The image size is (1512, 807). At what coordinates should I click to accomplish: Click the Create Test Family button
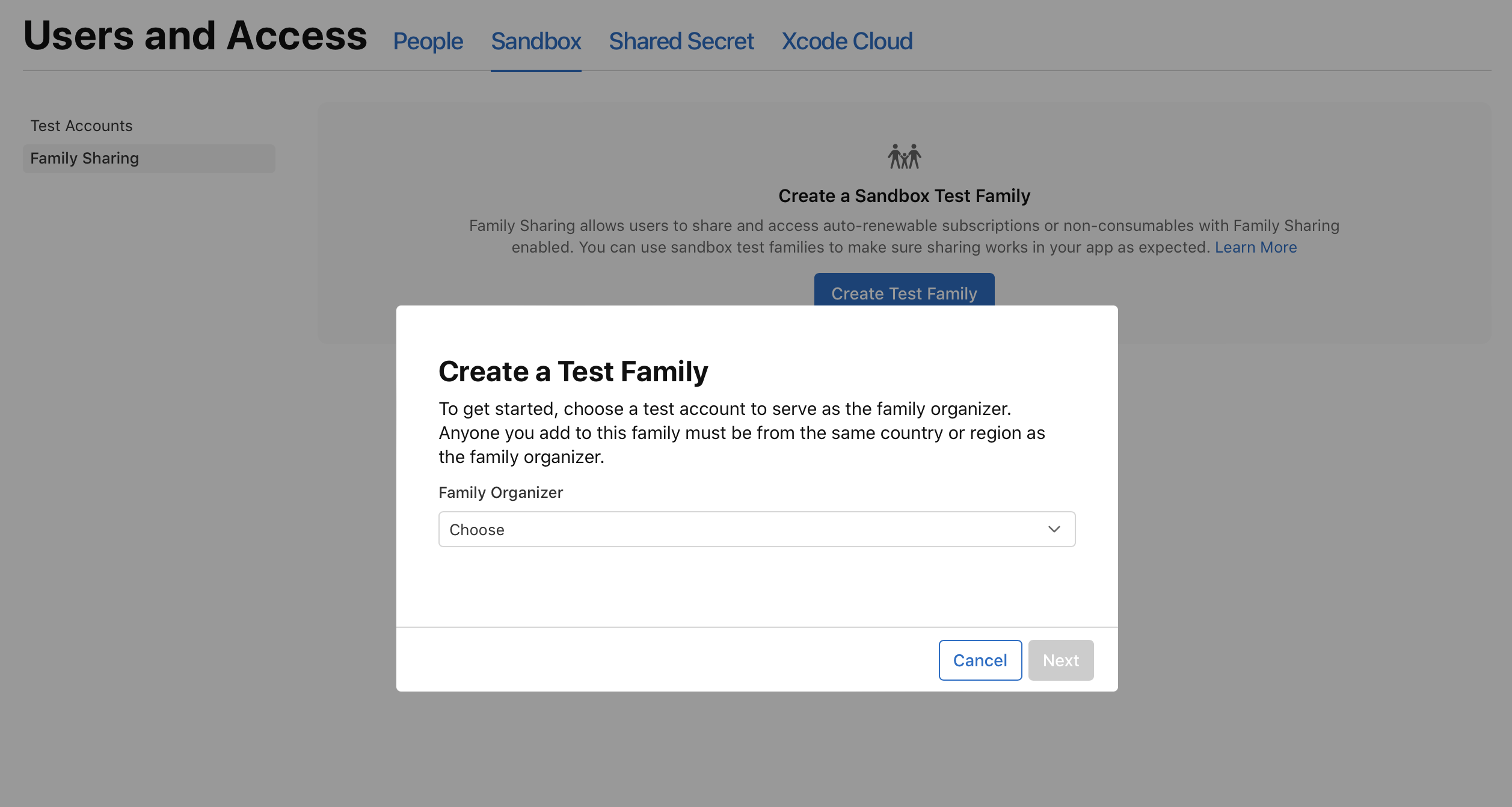904,293
